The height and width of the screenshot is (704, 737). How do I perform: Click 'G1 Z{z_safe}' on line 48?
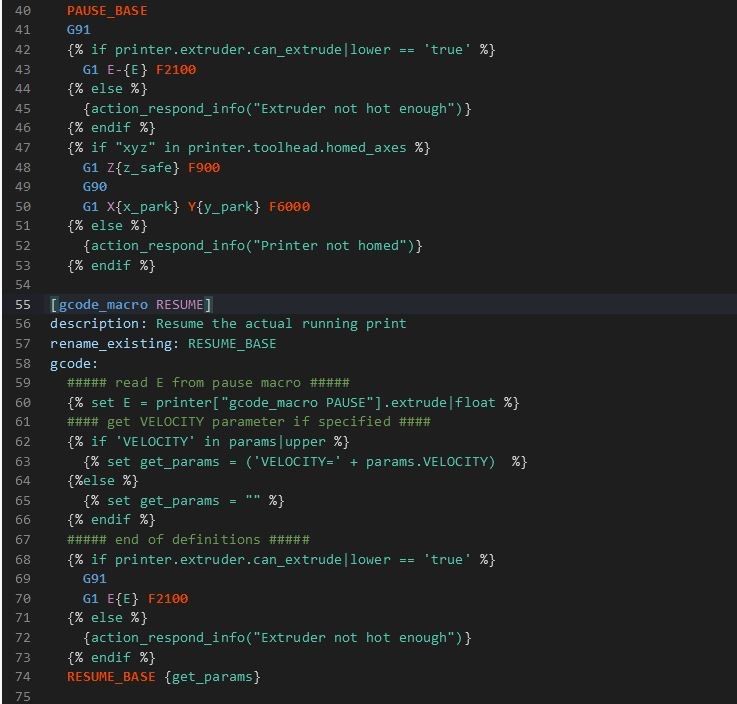pyautogui.click(x=131, y=168)
